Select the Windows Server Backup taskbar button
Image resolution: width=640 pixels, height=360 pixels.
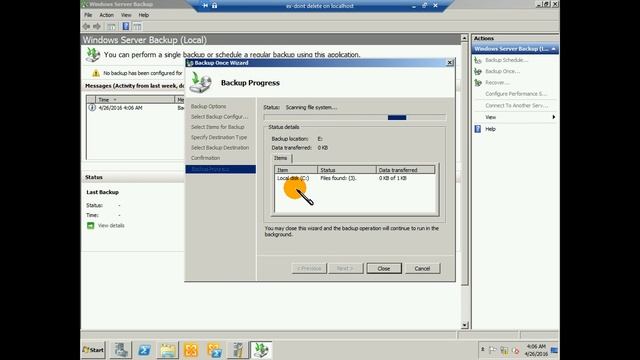261,350
